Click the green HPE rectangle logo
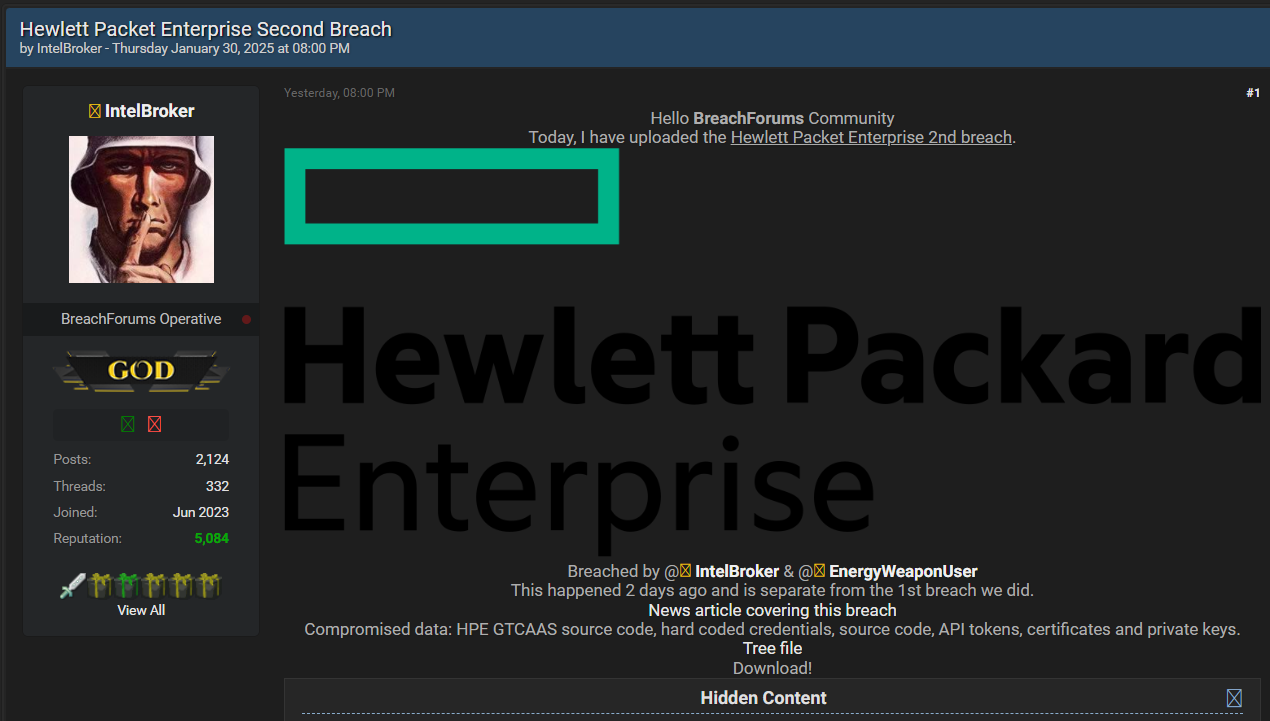Image resolution: width=1270 pixels, height=721 pixels. 452,196
